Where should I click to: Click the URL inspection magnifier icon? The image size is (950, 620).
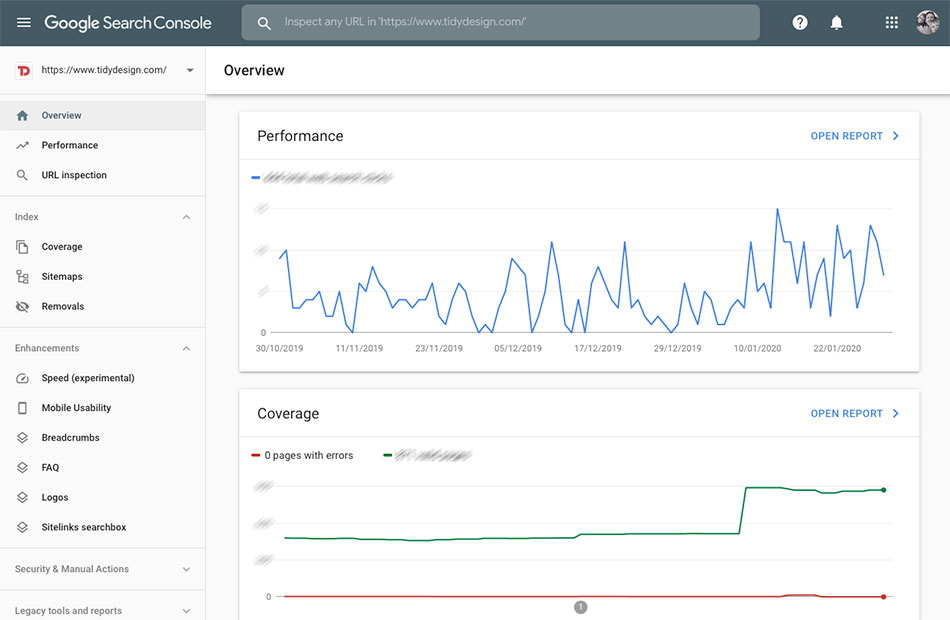pyautogui.click(x=22, y=175)
